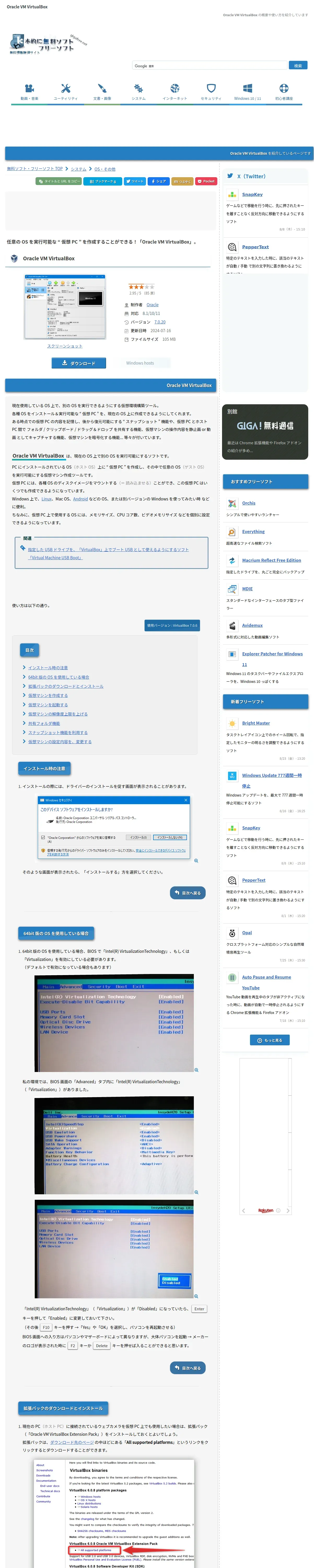Save to Pocket button

206,181
